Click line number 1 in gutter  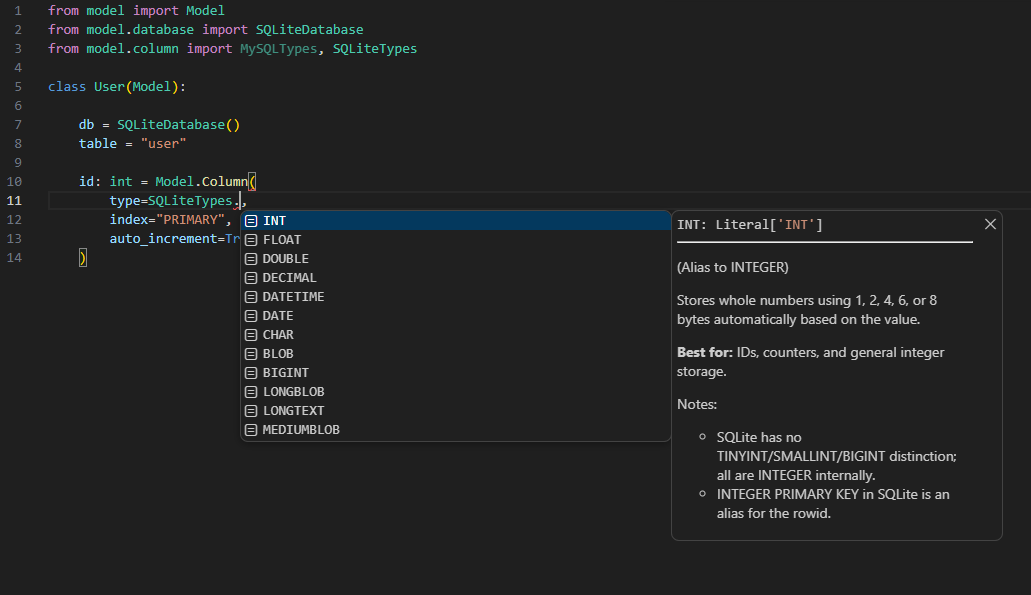coord(18,11)
